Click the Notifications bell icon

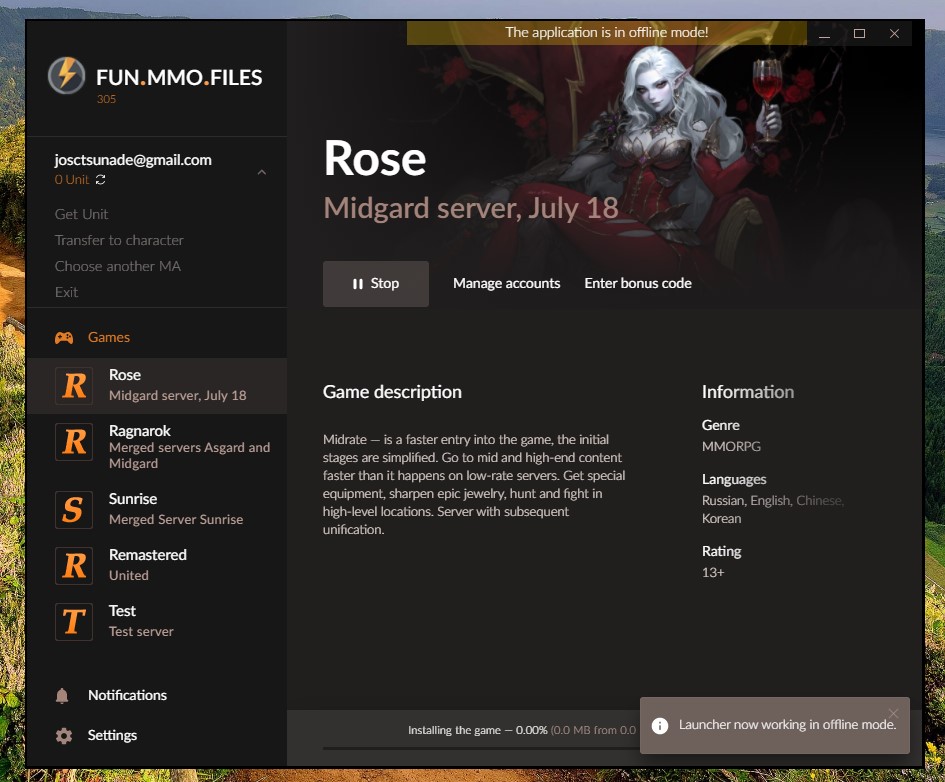[63, 696]
